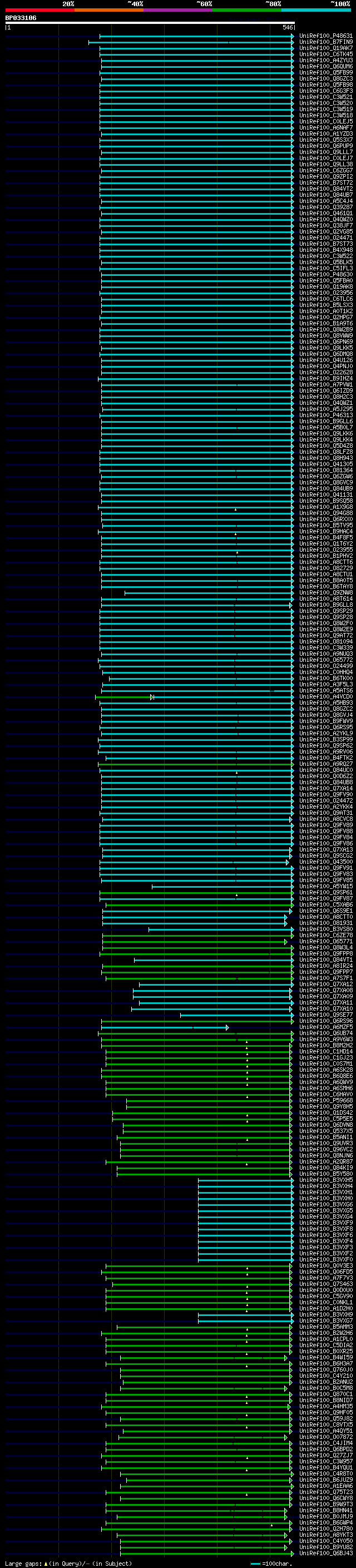Click the UniRef100_C1HD14 label
Image resolution: width=356 pixels, height=1568 pixels.
pyautogui.click(x=325, y=1052)
